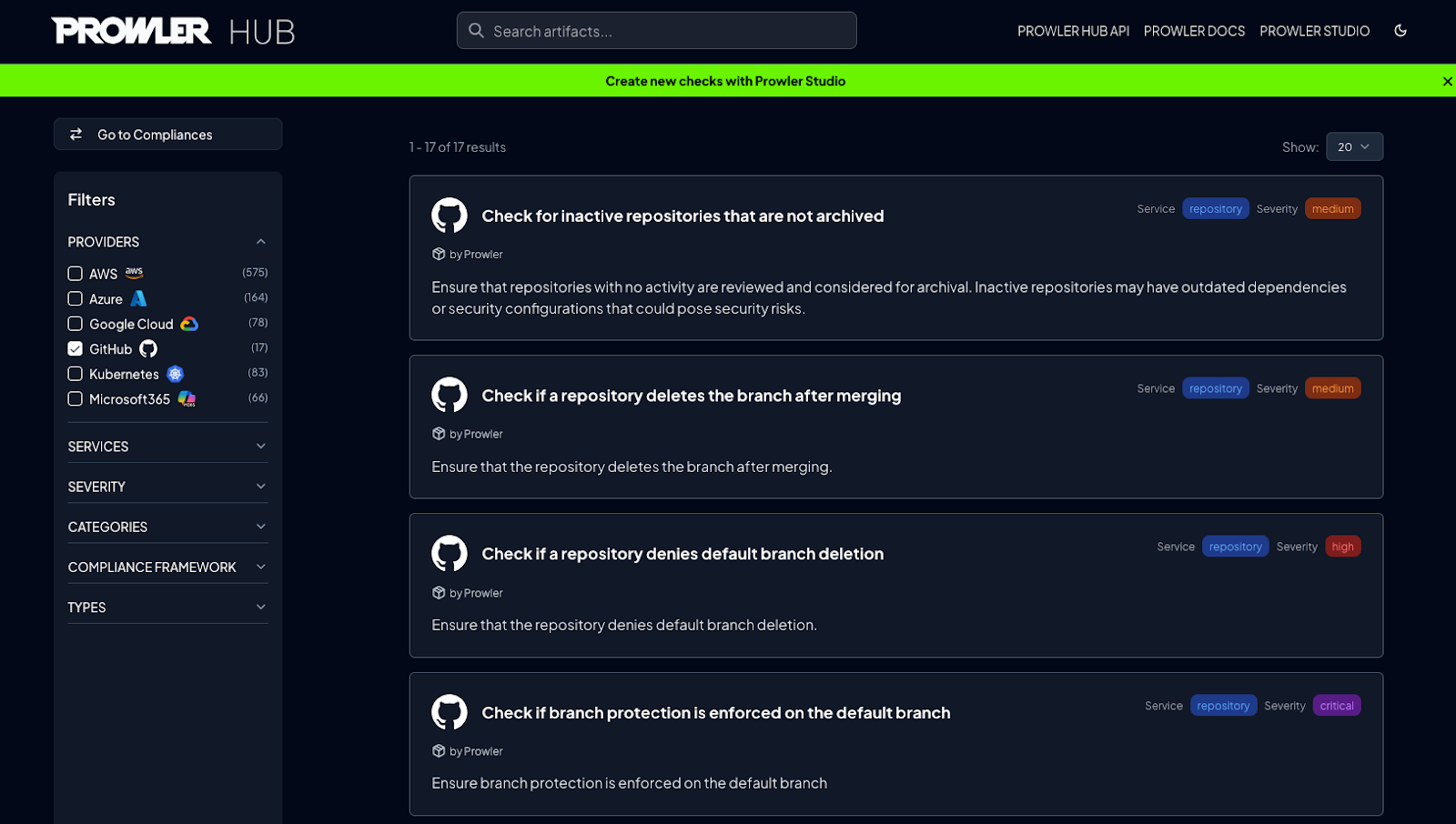Click Create new checks with Prowler Studio link
The height and width of the screenshot is (824, 1456).
point(725,81)
